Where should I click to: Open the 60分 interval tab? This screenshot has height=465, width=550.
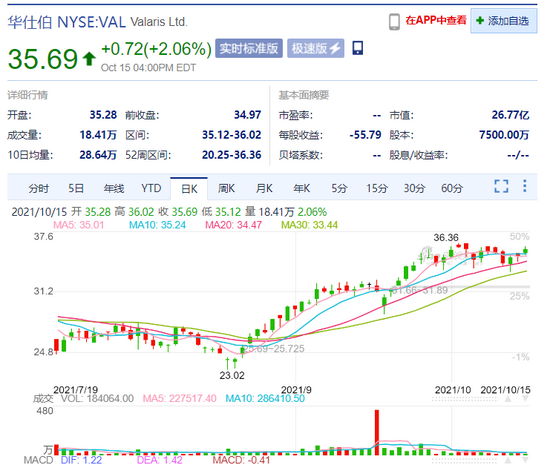(452, 189)
